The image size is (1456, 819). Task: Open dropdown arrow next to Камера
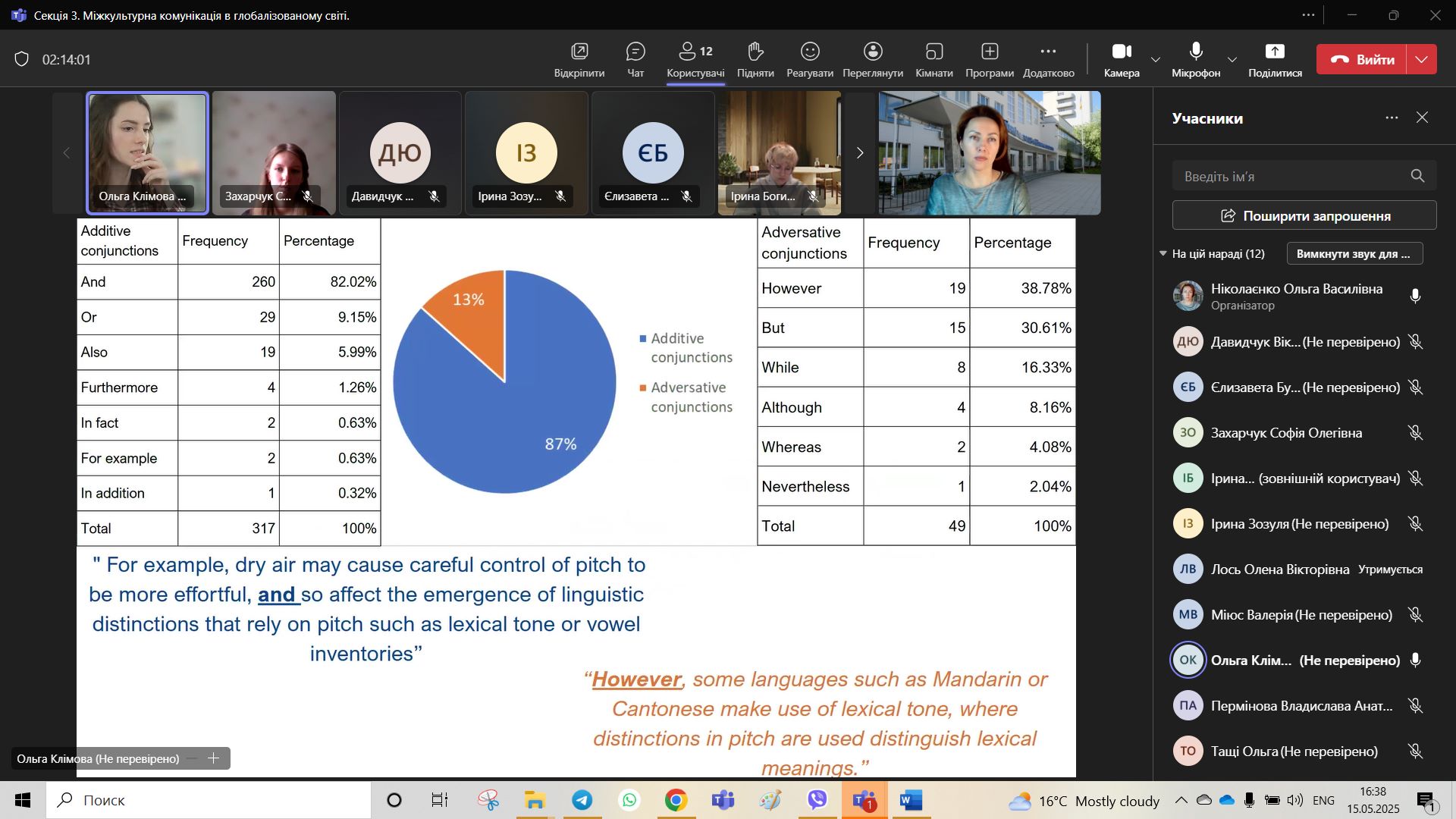click(1156, 60)
